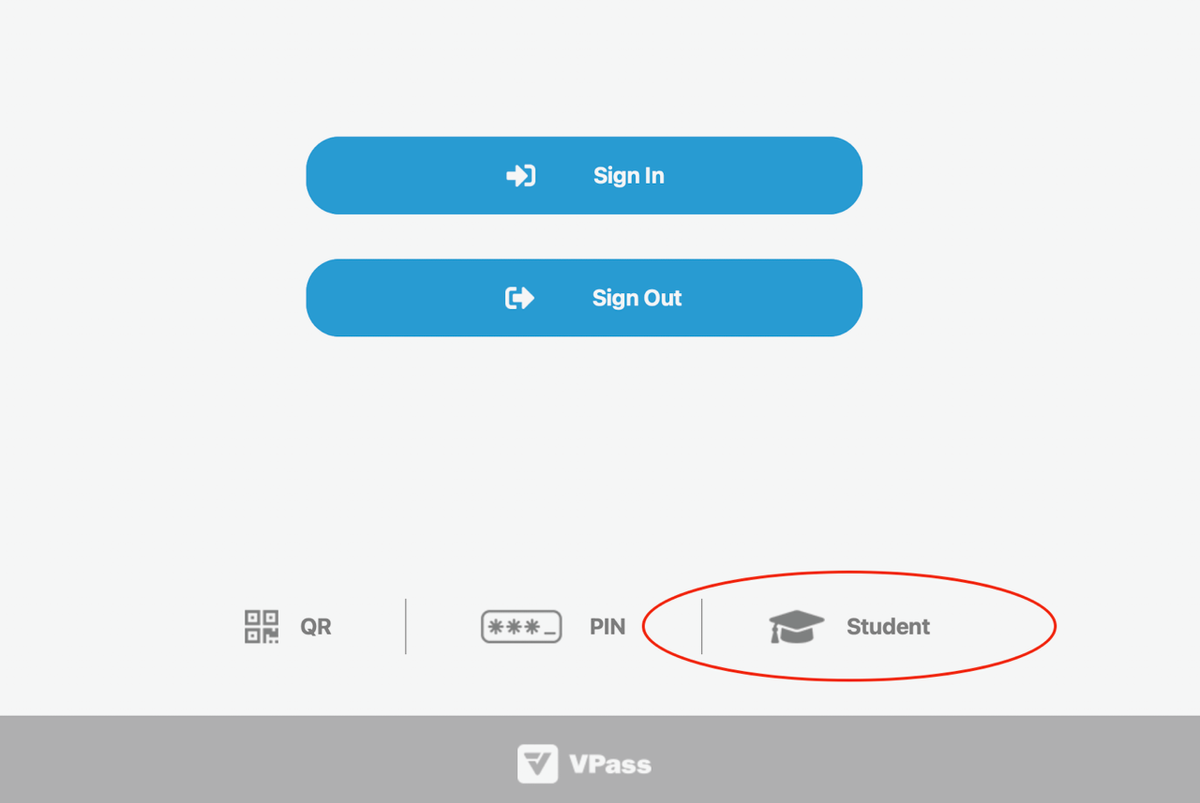Click the VPass brand name text
Viewport: 1200px width, 803px height.
click(609, 766)
